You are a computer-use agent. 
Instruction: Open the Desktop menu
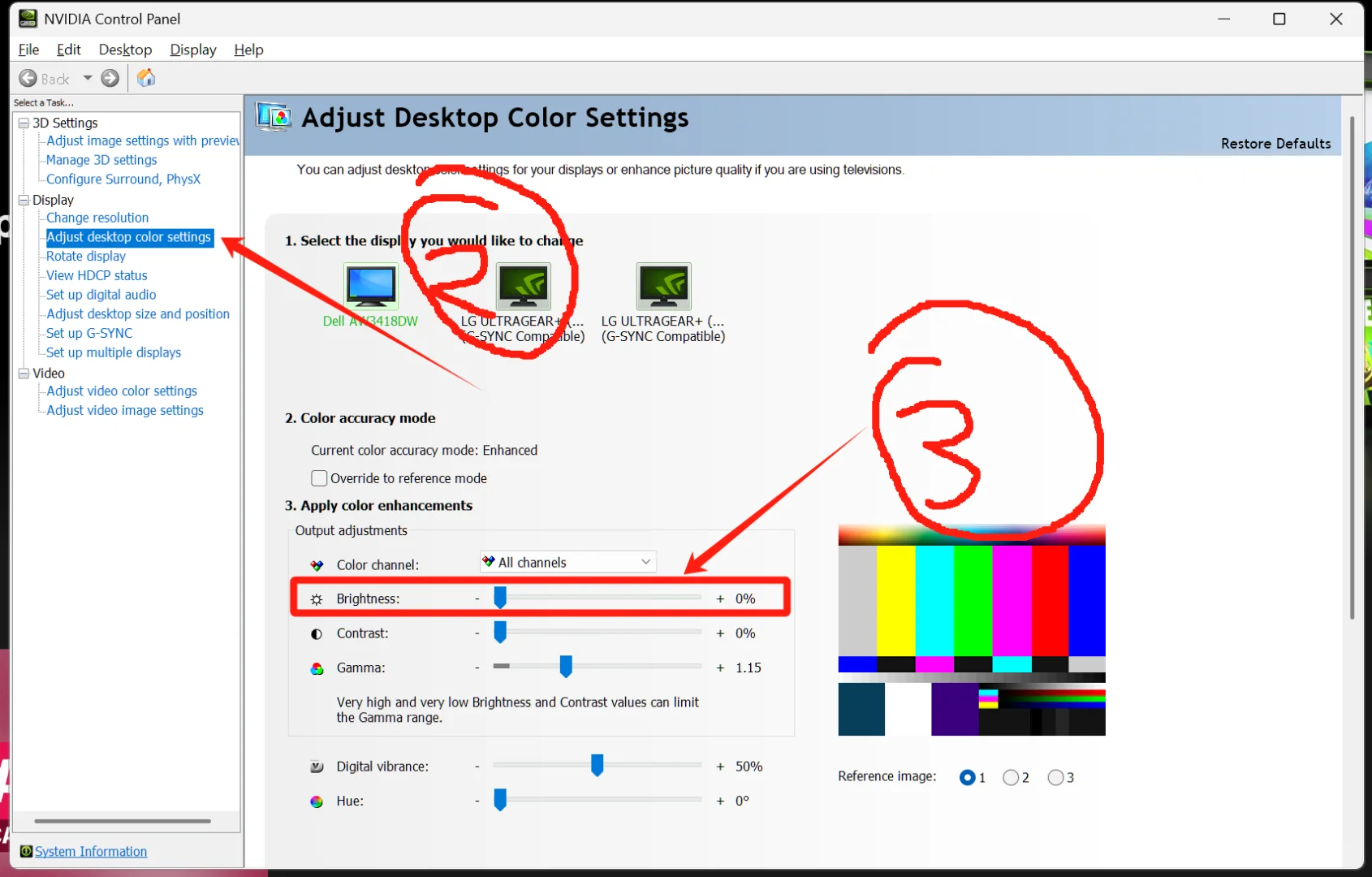125,50
